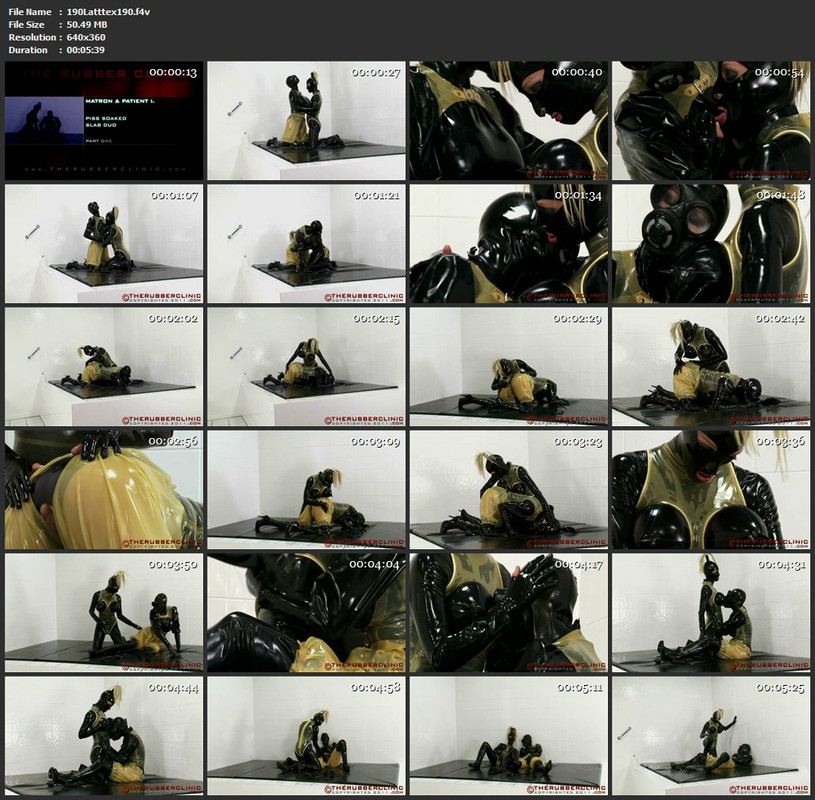Click the frame stamped 00:02:42
The height and width of the screenshot is (800, 815).
click(711, 366)
